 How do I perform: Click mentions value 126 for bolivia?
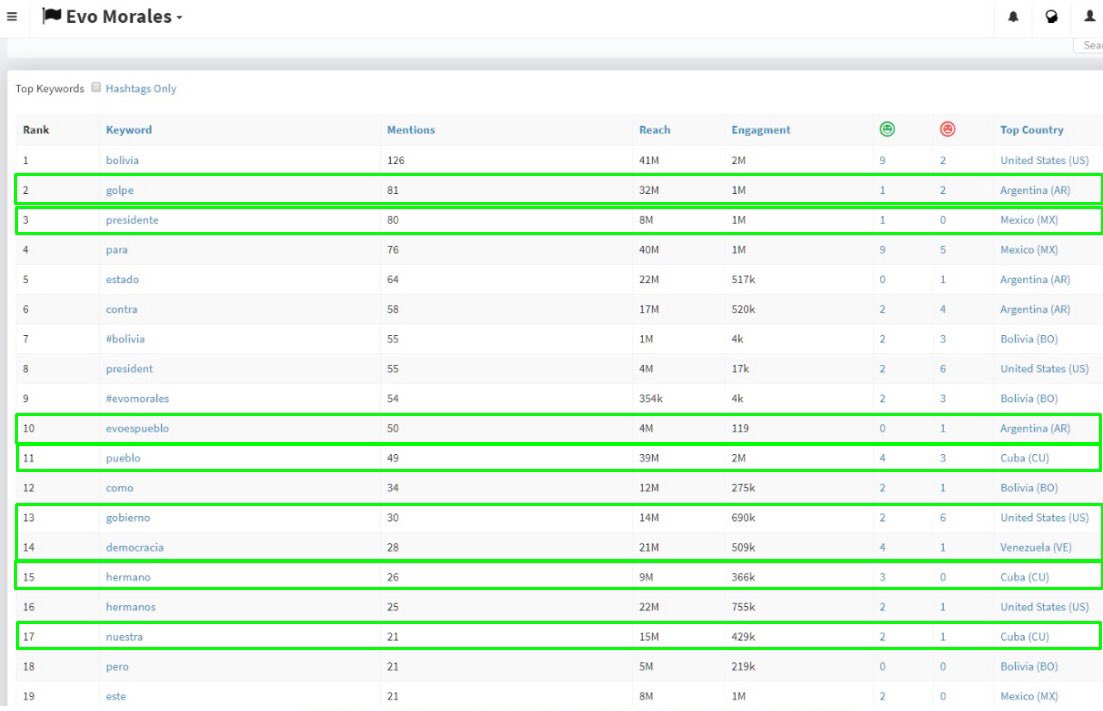coord(395,160)
